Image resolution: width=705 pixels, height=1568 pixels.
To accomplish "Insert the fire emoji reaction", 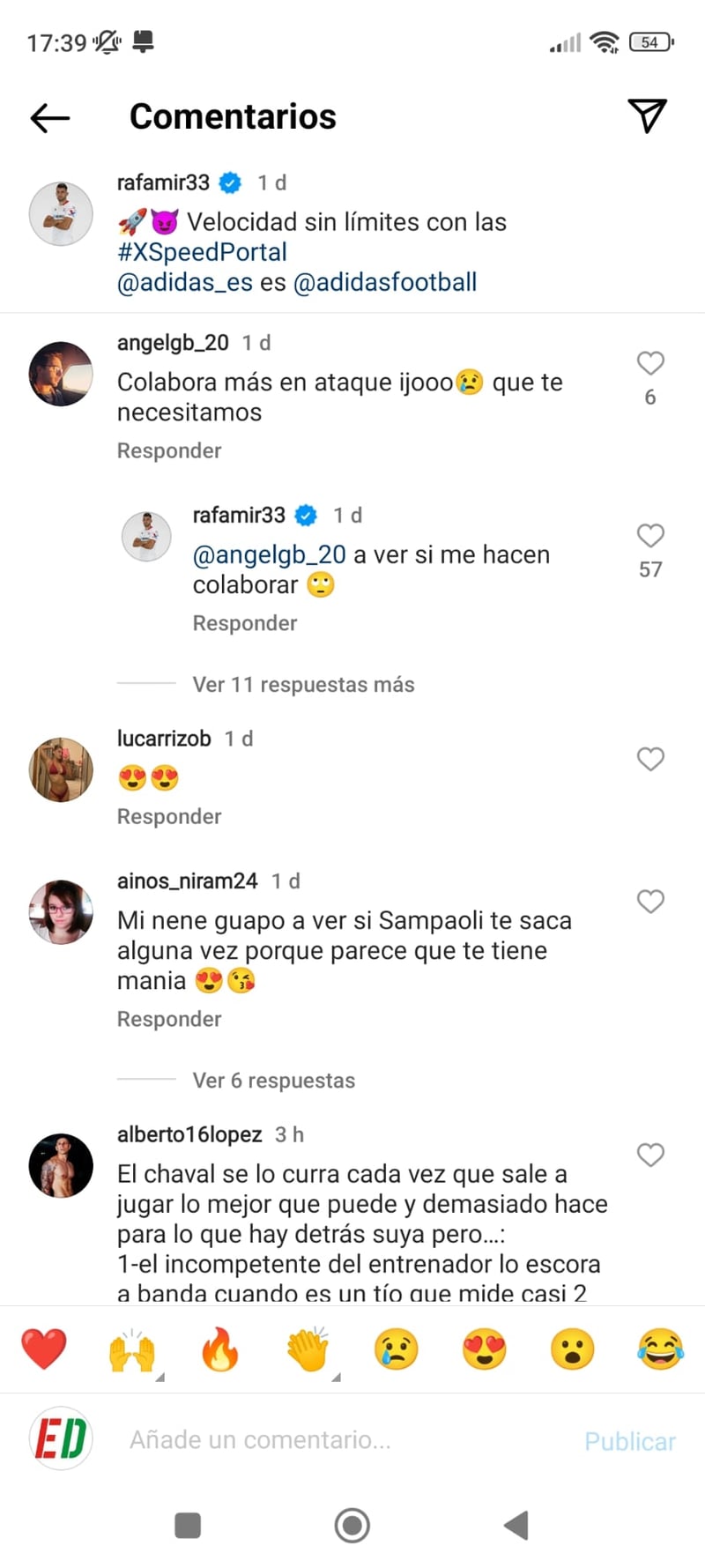I will [219, 1349].
